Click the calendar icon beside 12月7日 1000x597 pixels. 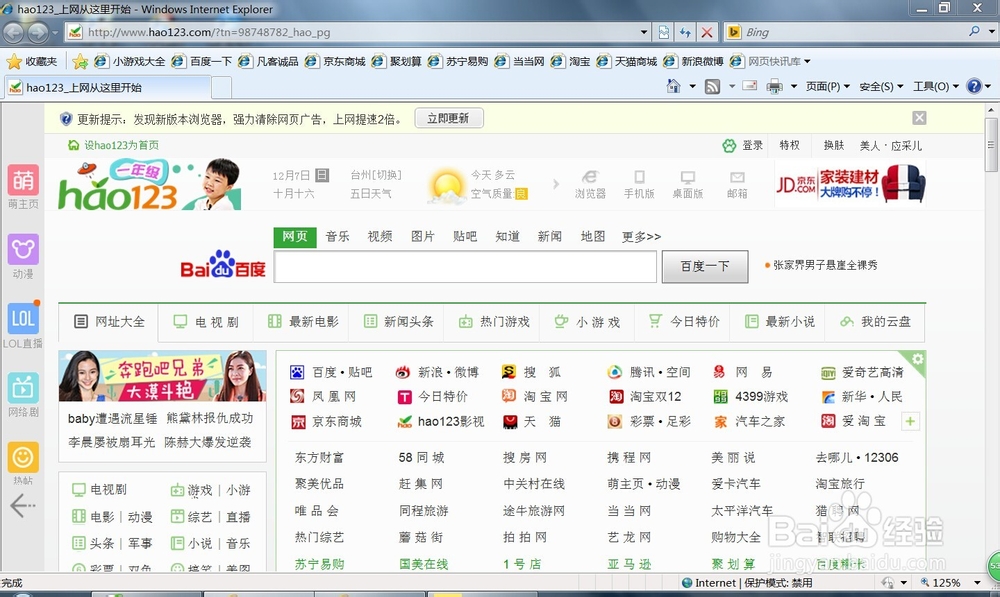[322, 175]
